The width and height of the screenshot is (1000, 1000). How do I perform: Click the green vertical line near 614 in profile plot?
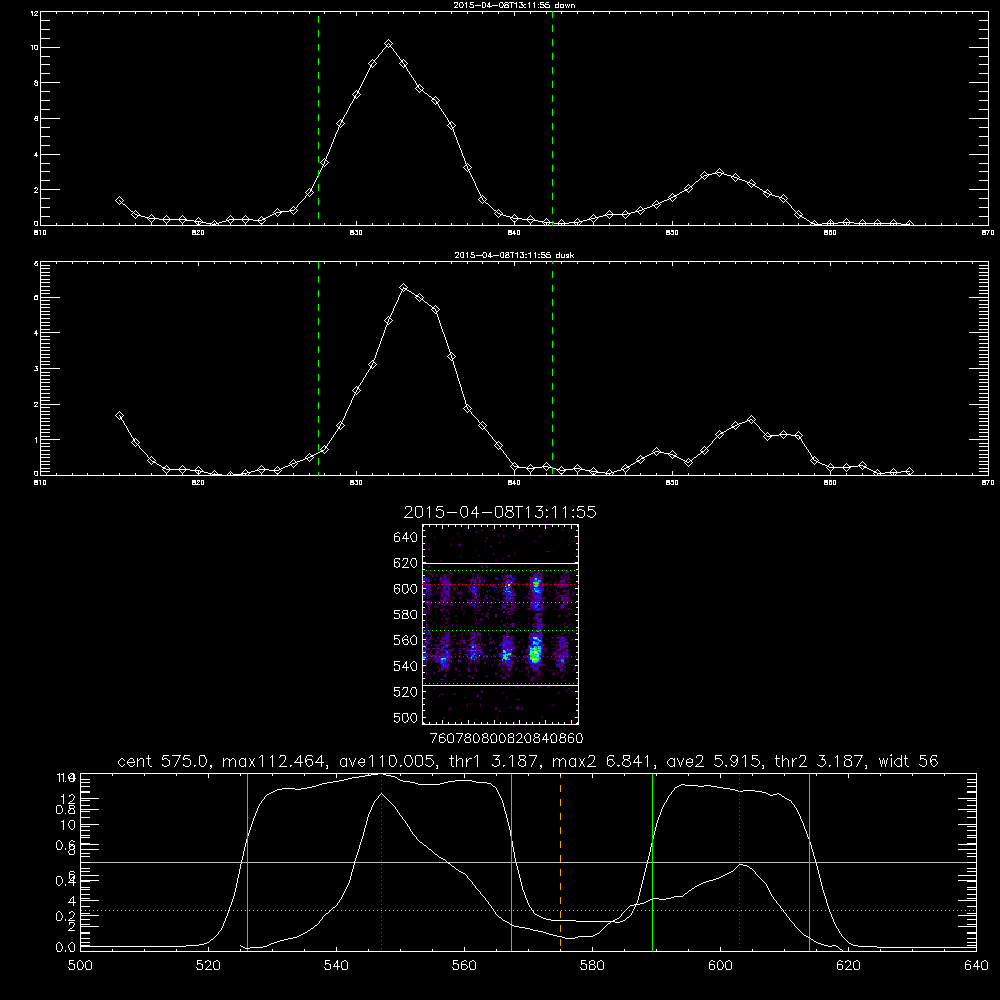(809, 861)
